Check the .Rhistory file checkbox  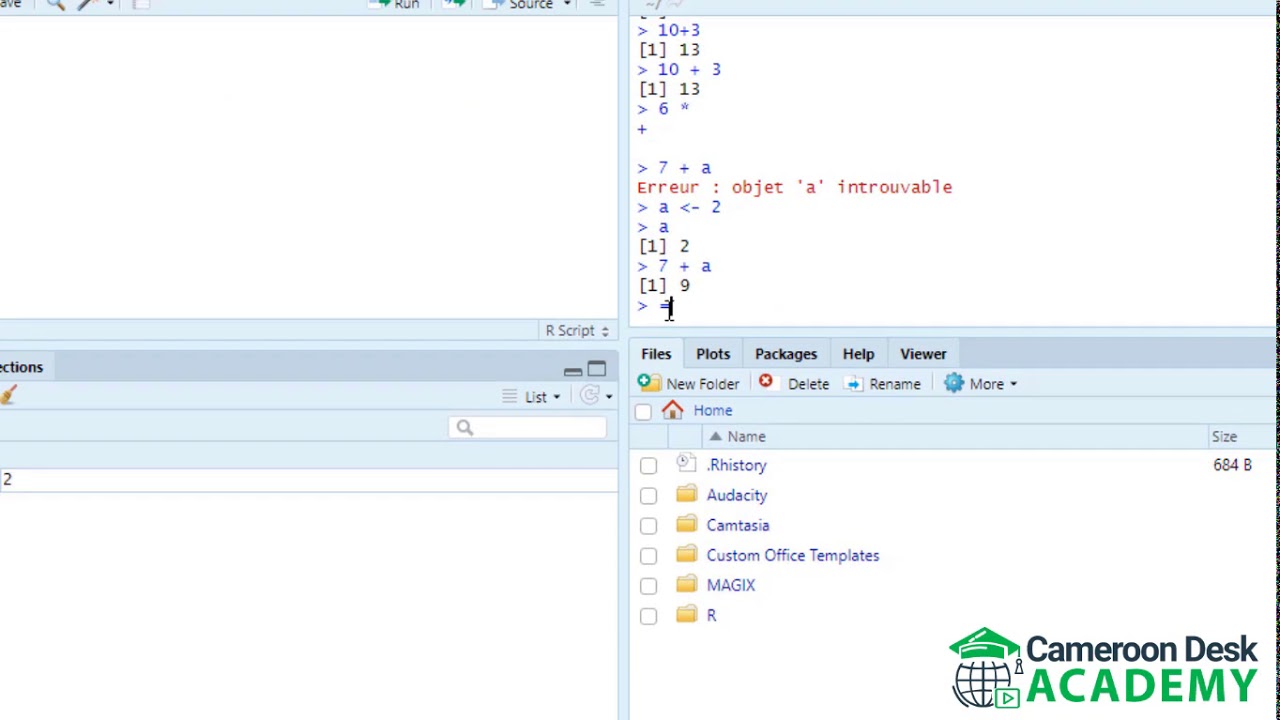648,466
